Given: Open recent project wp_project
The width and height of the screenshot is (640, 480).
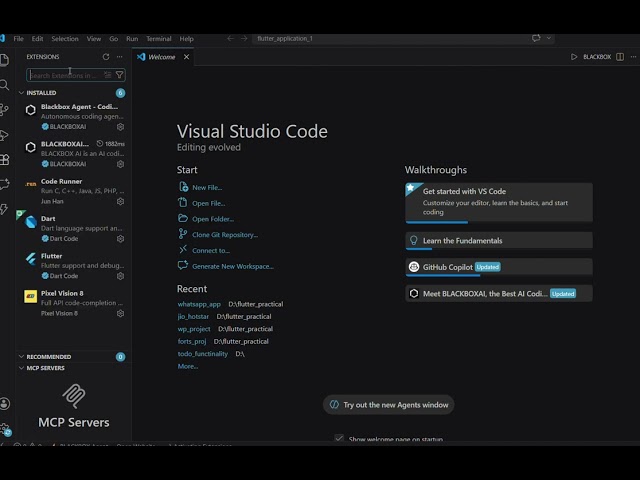Looking at the screenshot, I should click(194, 329).
